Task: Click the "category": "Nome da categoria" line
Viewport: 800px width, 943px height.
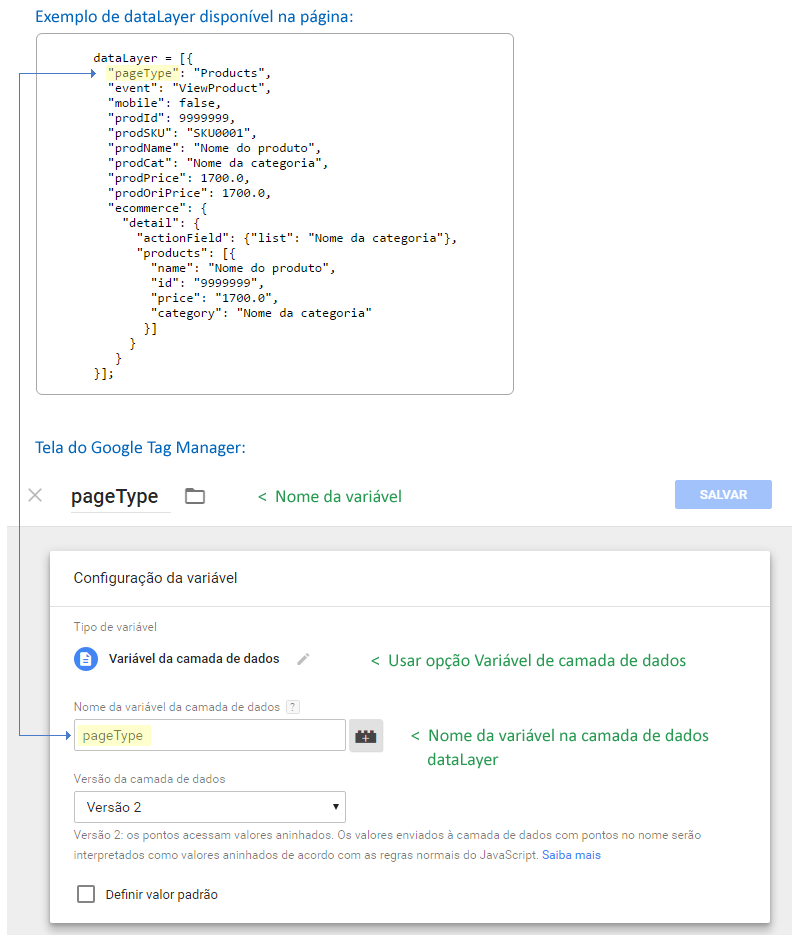Action: coord(262,313)
